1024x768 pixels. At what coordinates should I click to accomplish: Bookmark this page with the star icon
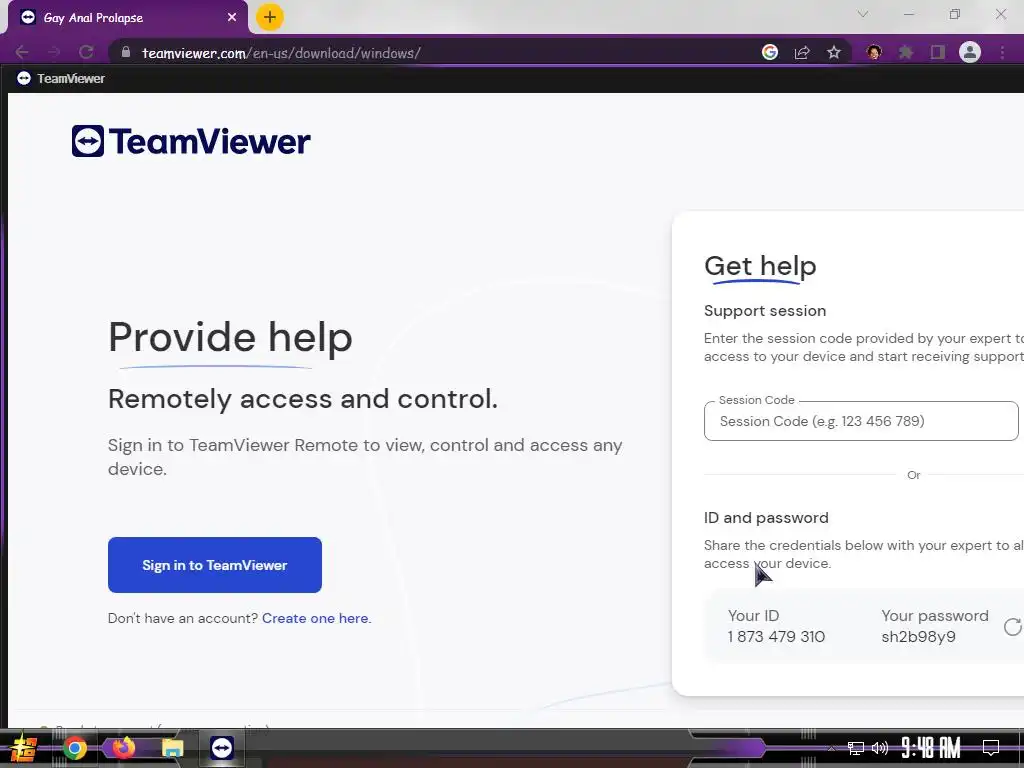point(834,52)
